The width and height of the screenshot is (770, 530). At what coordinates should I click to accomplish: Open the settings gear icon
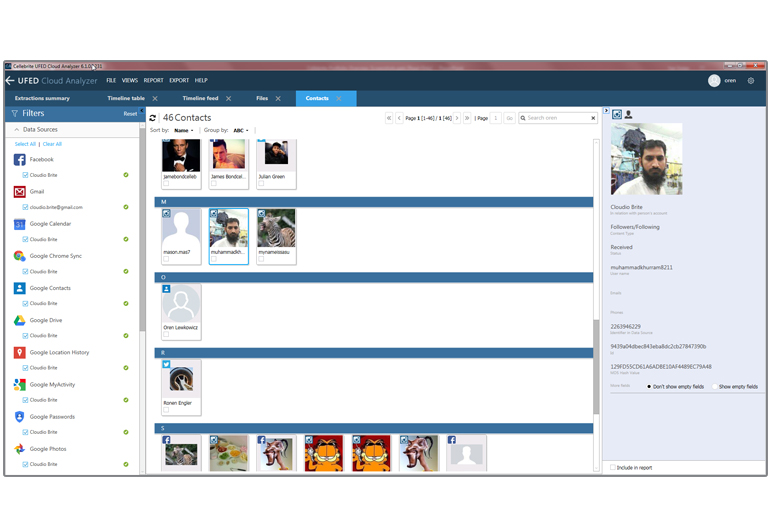click(751, 81)
